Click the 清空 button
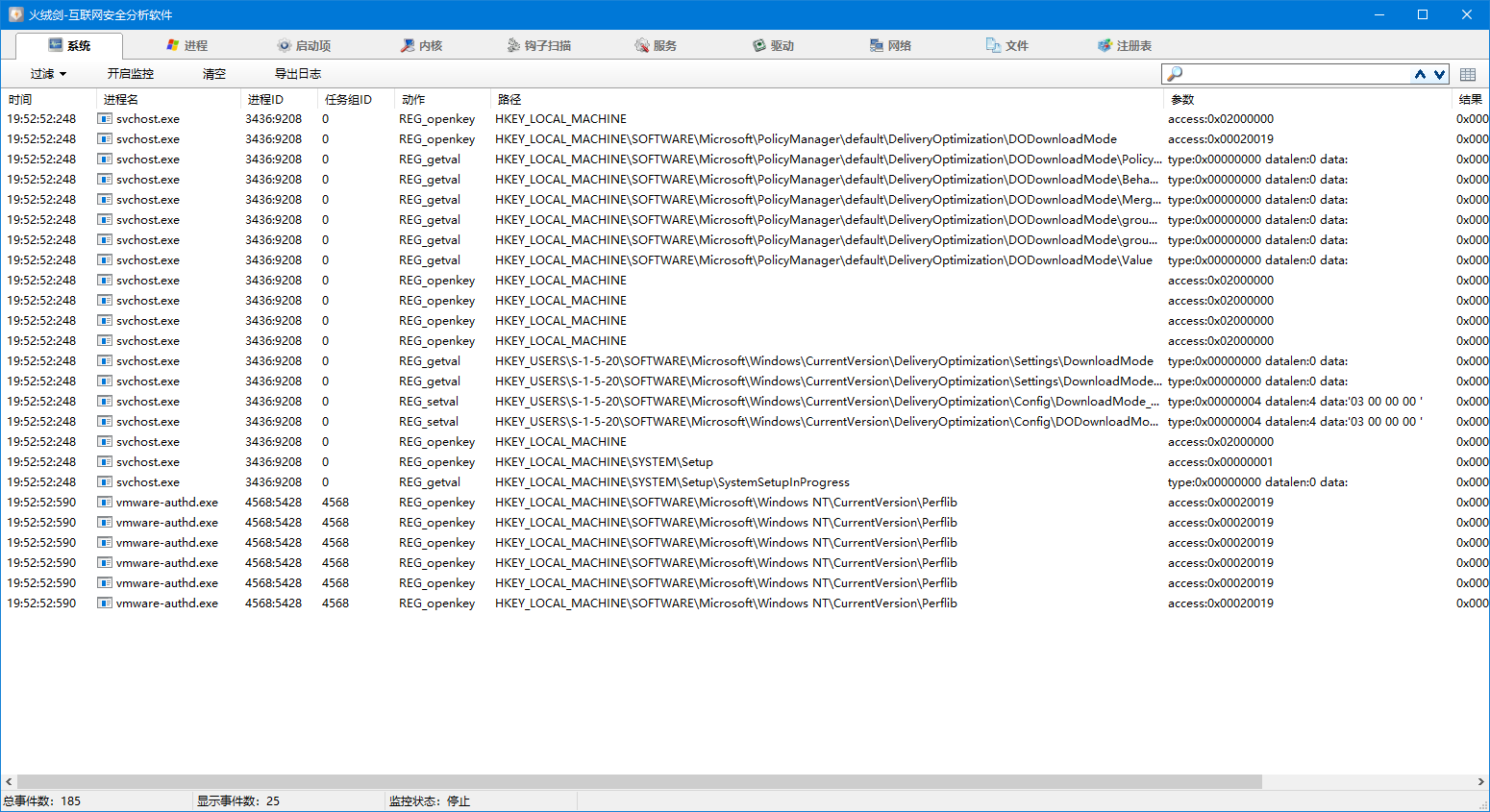The width and height of the screenshot is (1490, 812). click(214, 74)
